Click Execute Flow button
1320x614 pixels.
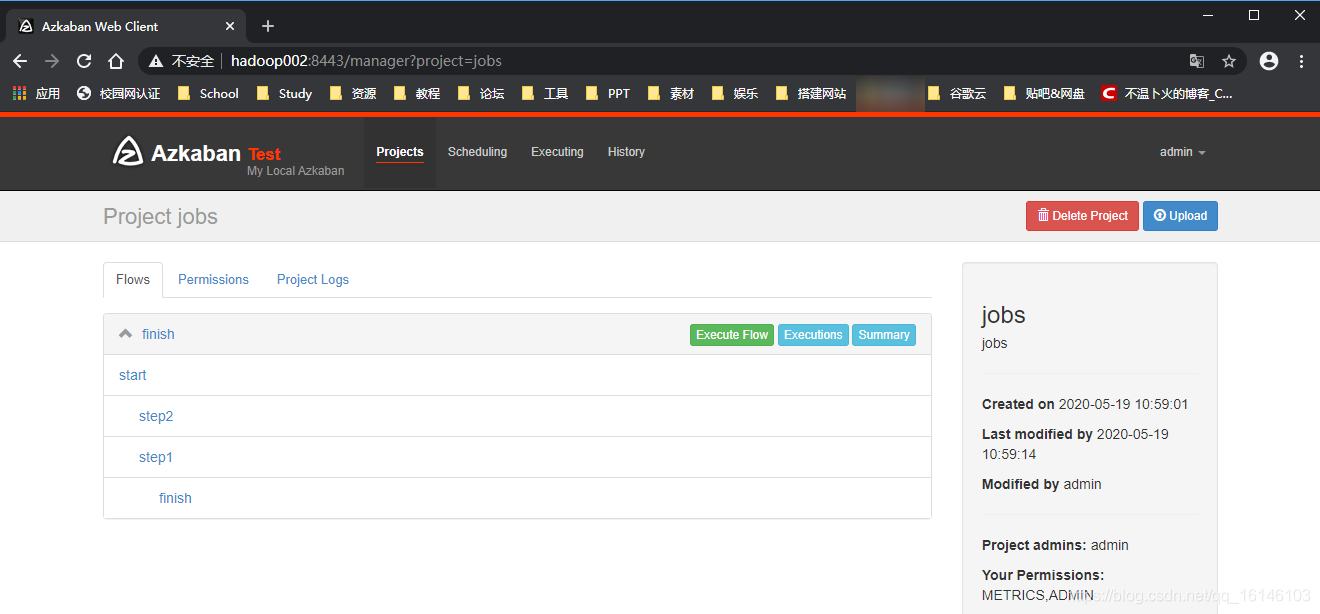(732, 335)
